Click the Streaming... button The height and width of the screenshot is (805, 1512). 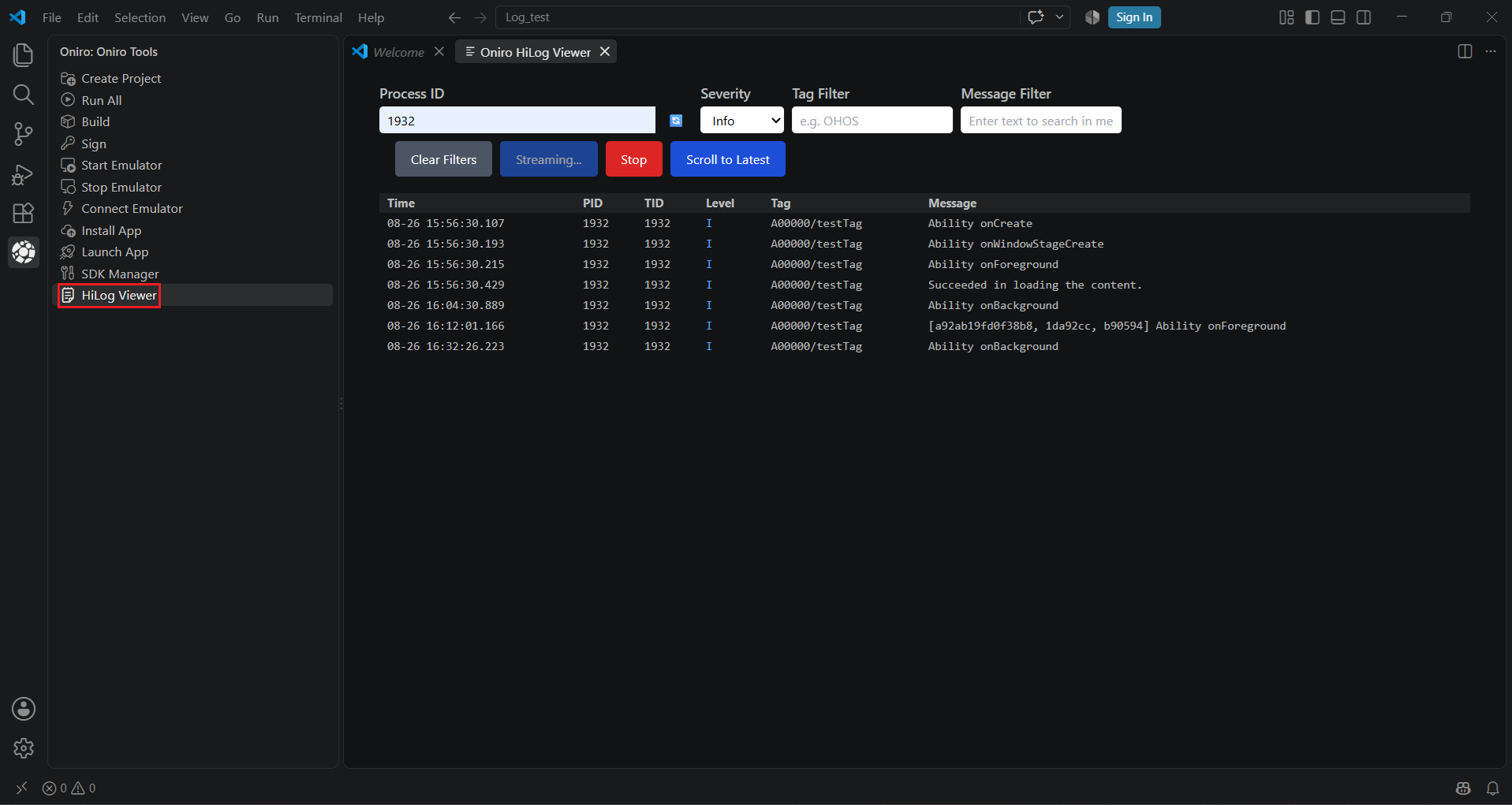point(549,159)
